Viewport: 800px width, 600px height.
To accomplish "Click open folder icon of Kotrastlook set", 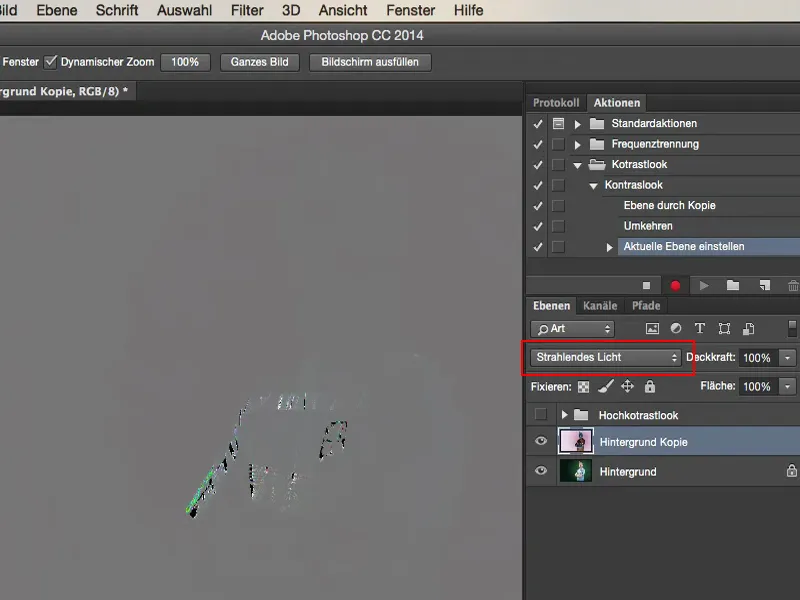I will (x=596, y=164).
